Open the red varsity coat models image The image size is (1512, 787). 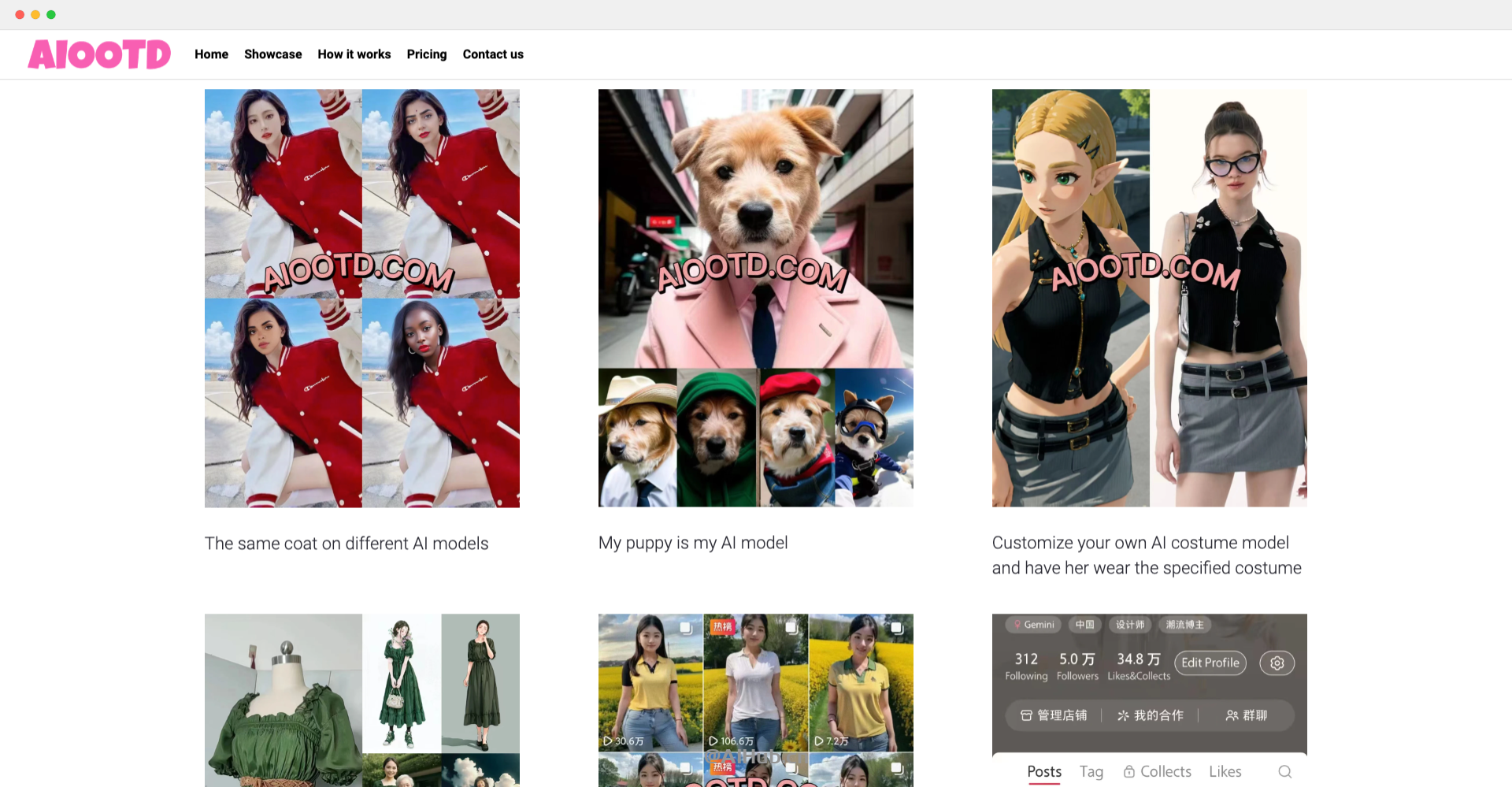coord(362,298)
